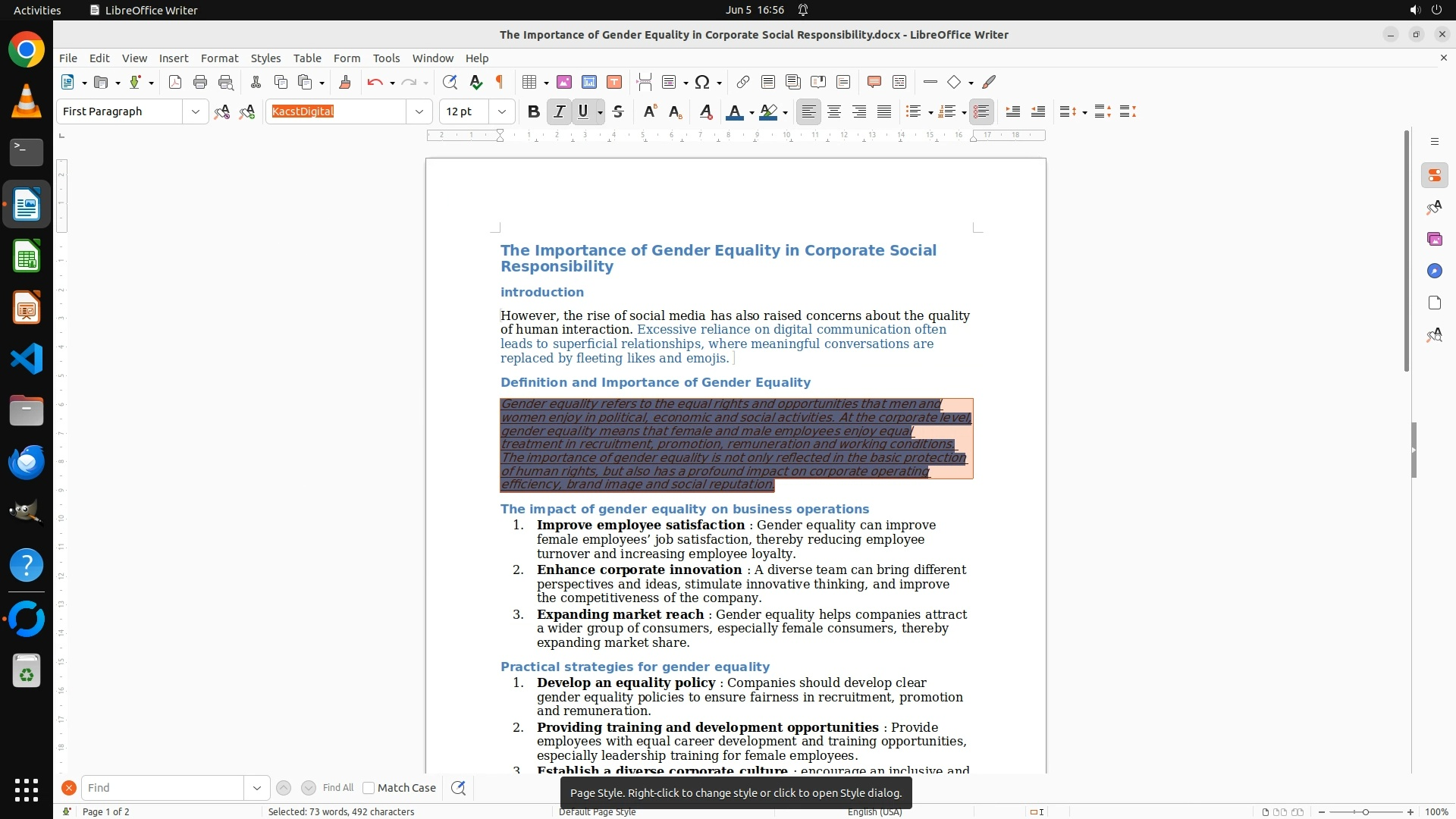Image resolution: width=1456 pixels, height=819 pixels.
Task: Apply Strikethrough to selected text
Action: click(x=618, y=112)
